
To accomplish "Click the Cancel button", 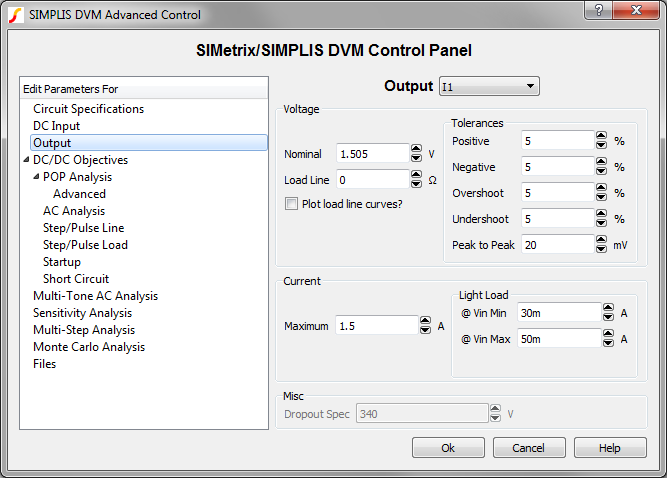I will [529, 448].
